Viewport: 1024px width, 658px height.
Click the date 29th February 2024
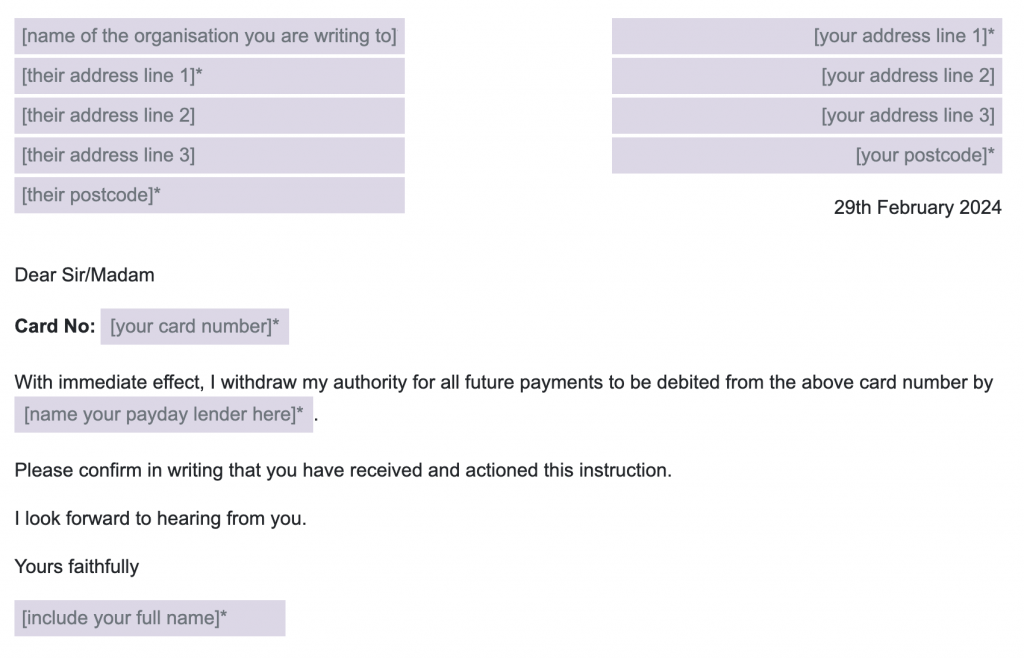click(917, 208)
